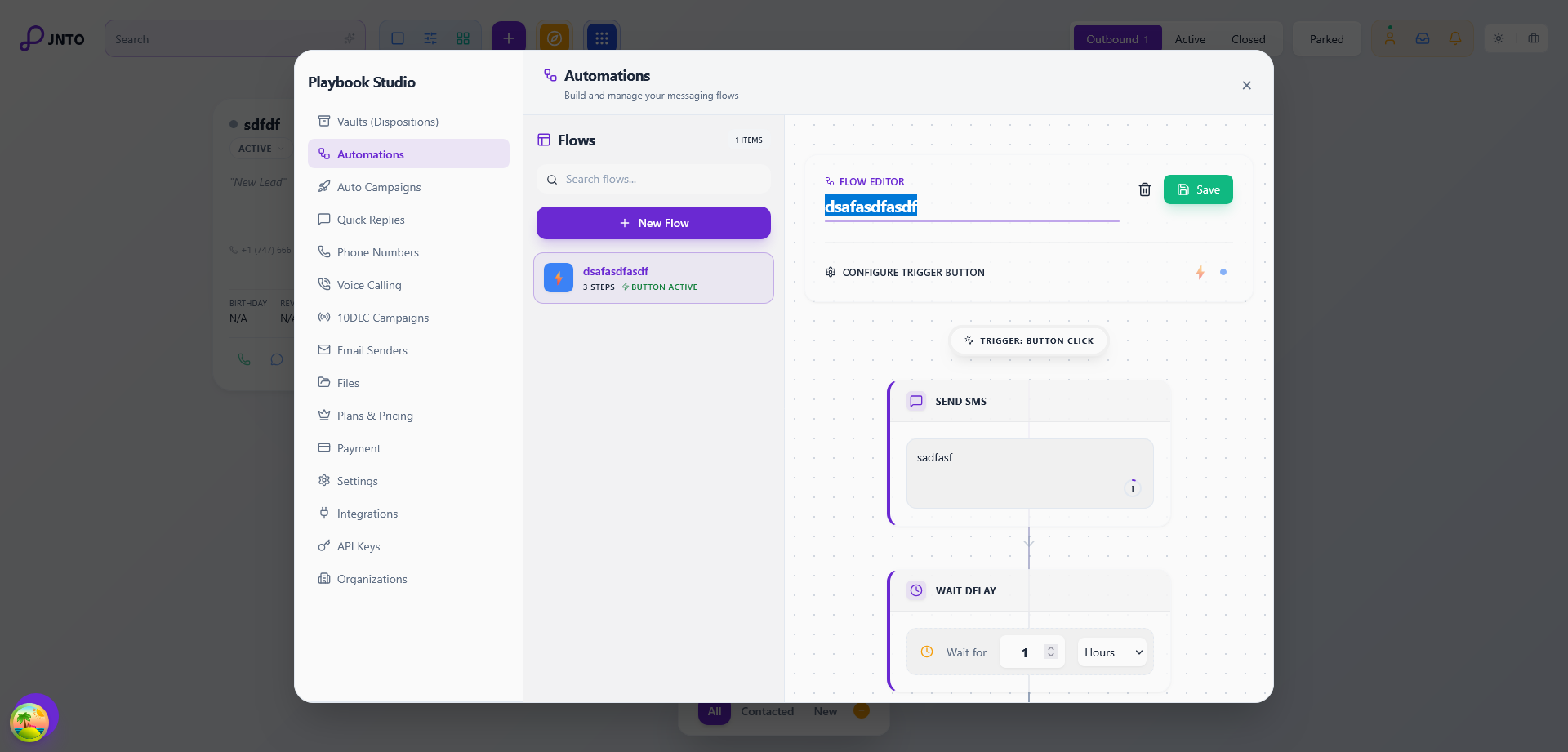Viewport: 1568px width, 752px height.
Task: Open 10DLC Campaigns section
Action: pyautogui.click(x=408, y=318)
